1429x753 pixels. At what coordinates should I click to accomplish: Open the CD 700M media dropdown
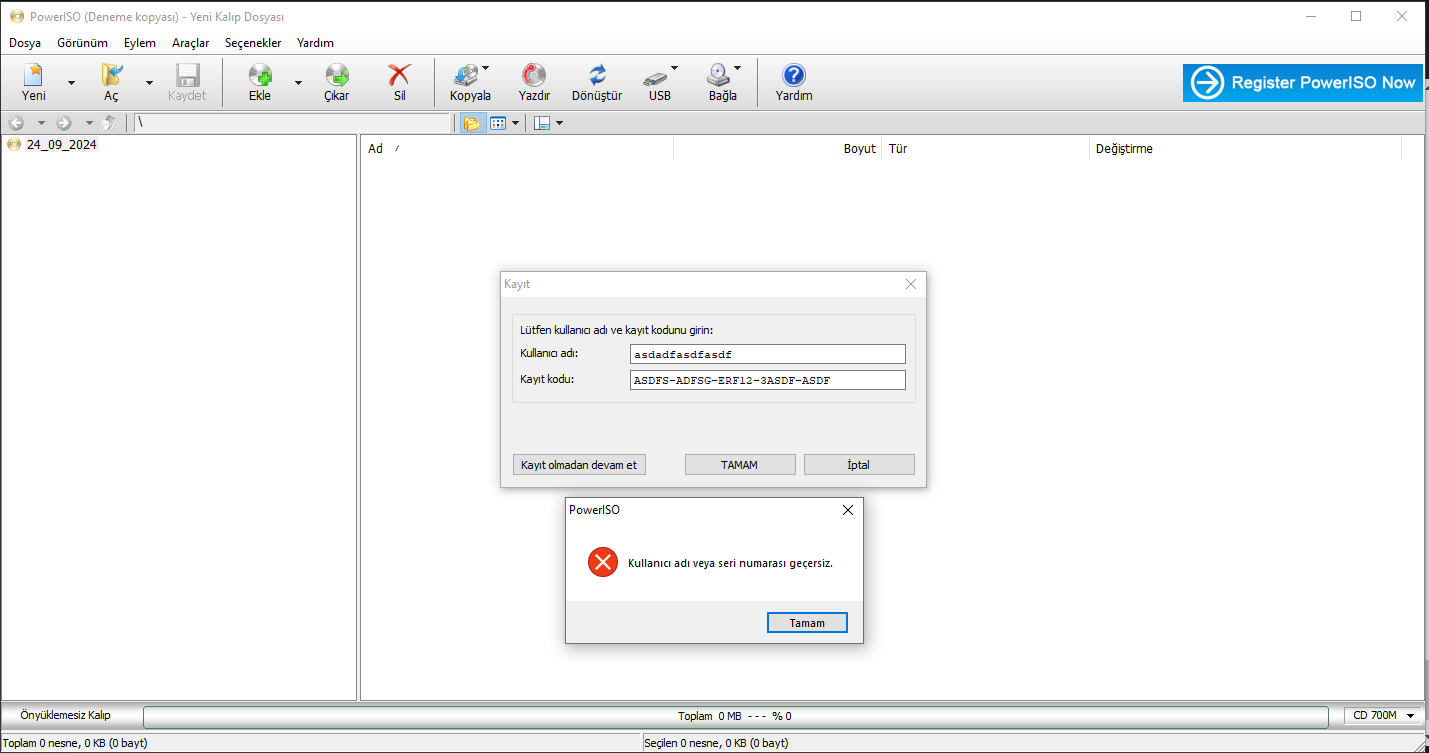coord(1383,715)
